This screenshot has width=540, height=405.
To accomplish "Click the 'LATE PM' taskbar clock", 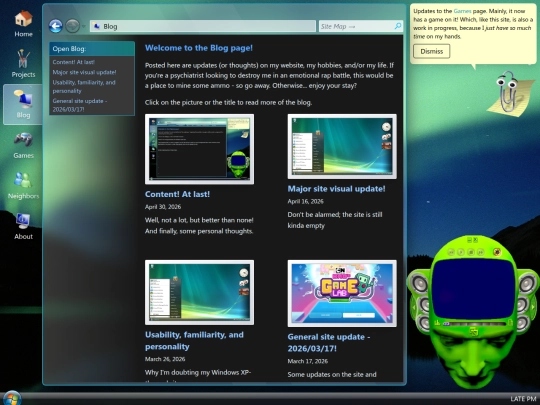I will point(523,398).
